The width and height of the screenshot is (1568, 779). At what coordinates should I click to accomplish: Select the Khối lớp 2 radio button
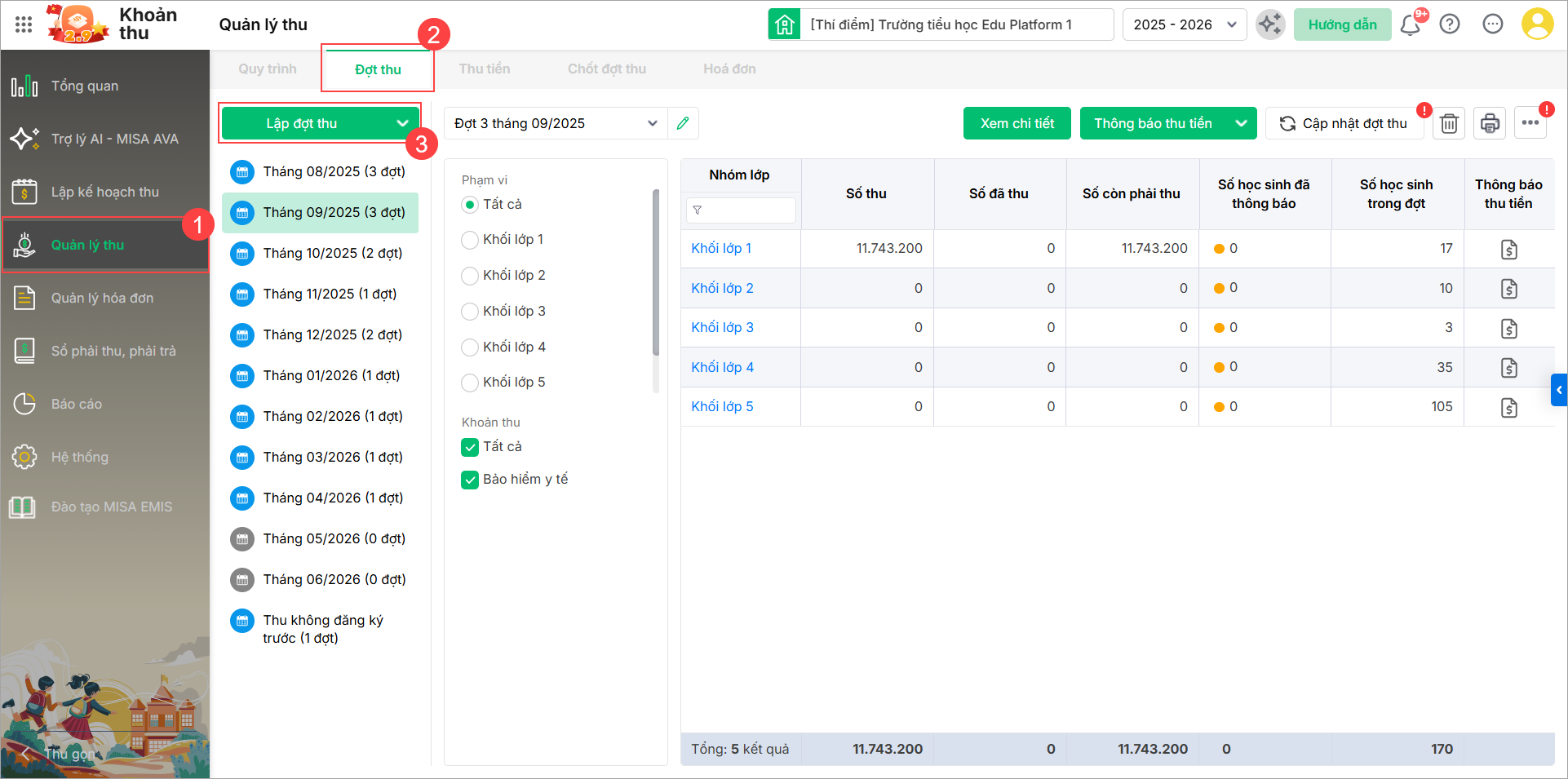(470, 276)
